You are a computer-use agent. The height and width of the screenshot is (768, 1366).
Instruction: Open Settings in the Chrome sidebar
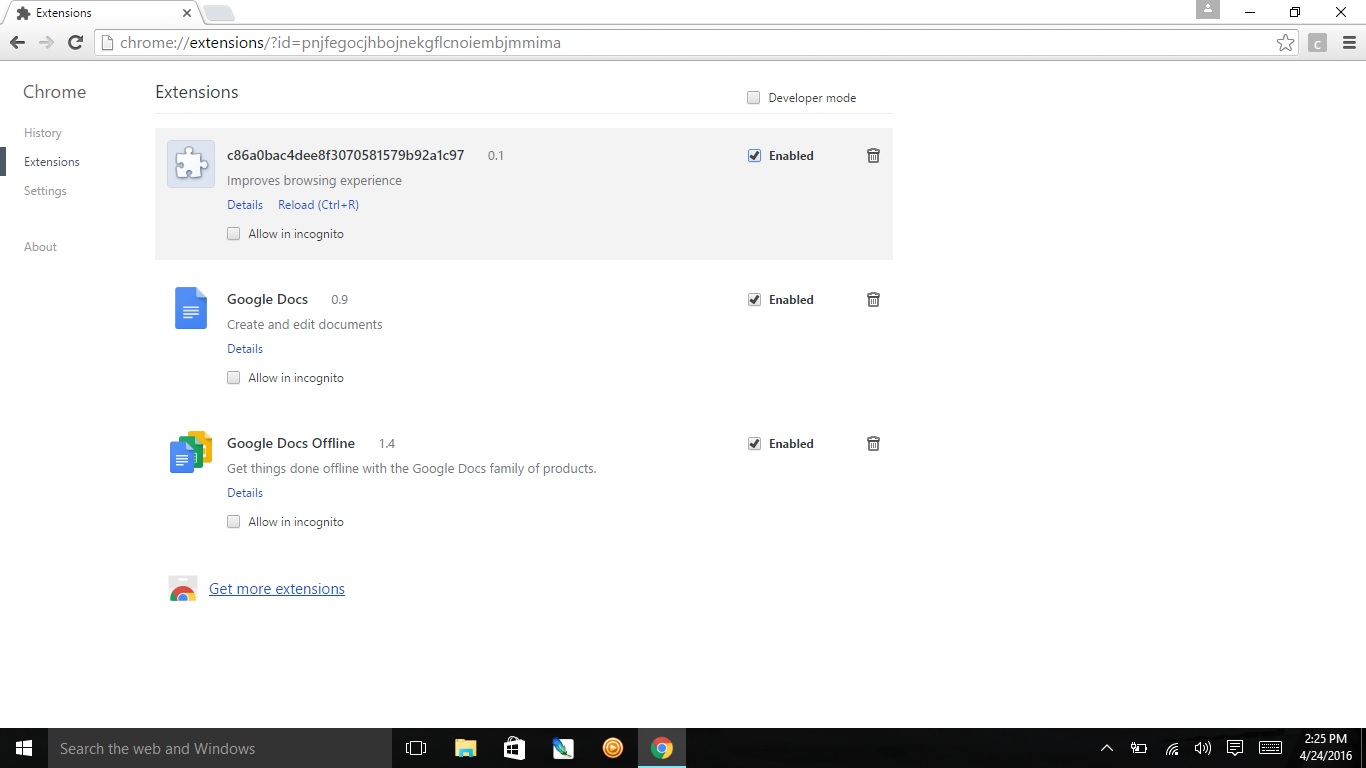(45, 191)
